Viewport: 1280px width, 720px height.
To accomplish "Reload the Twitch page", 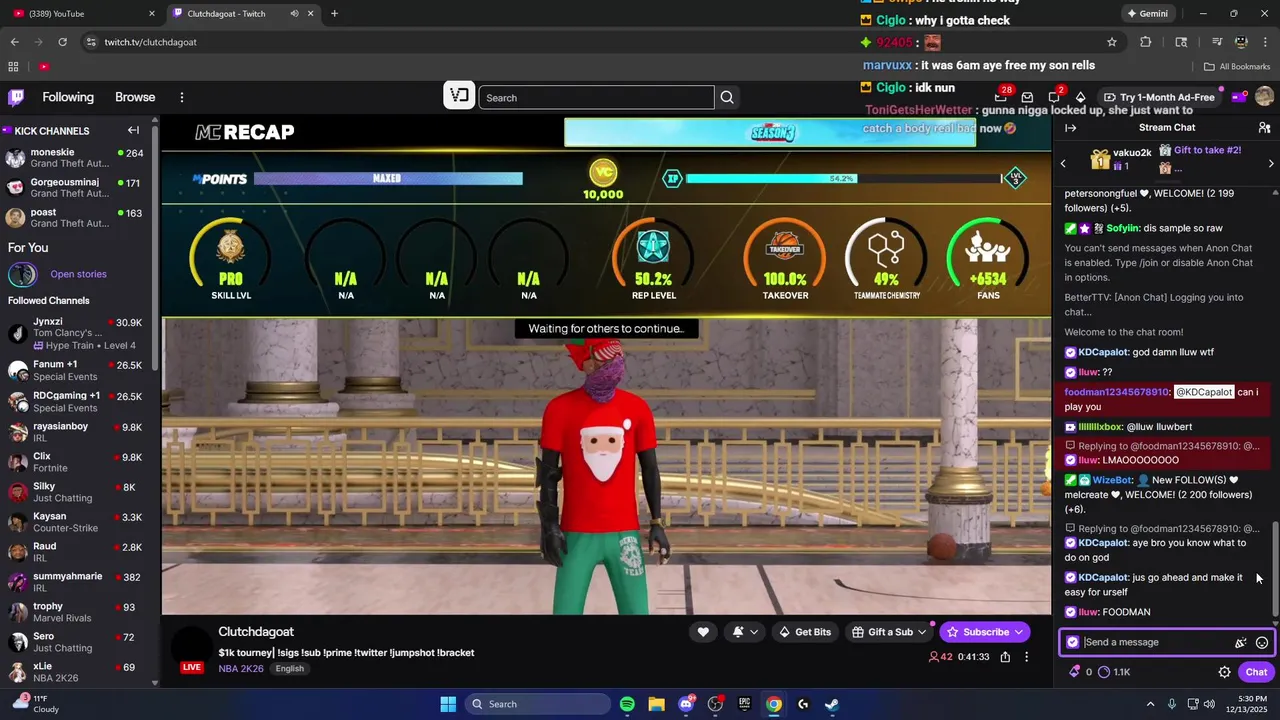I will (x=62, y=42).
